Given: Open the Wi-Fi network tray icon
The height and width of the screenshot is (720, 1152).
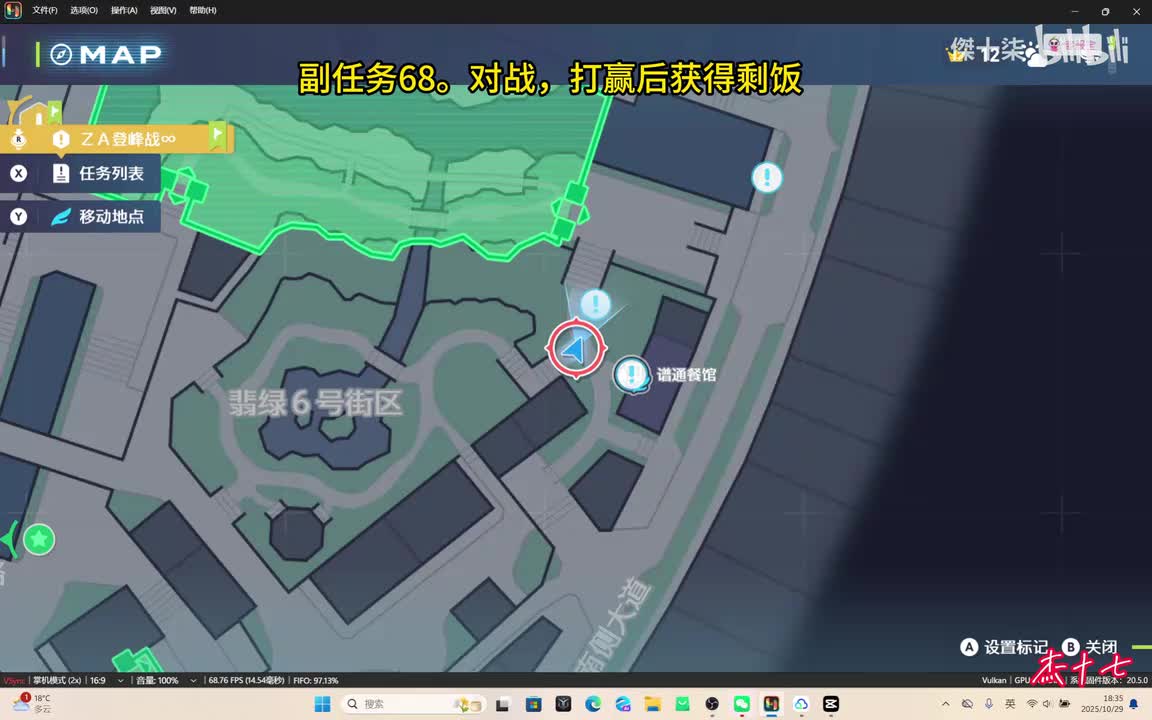Looking at the screenshot, I should click(x=1032, y=704).
